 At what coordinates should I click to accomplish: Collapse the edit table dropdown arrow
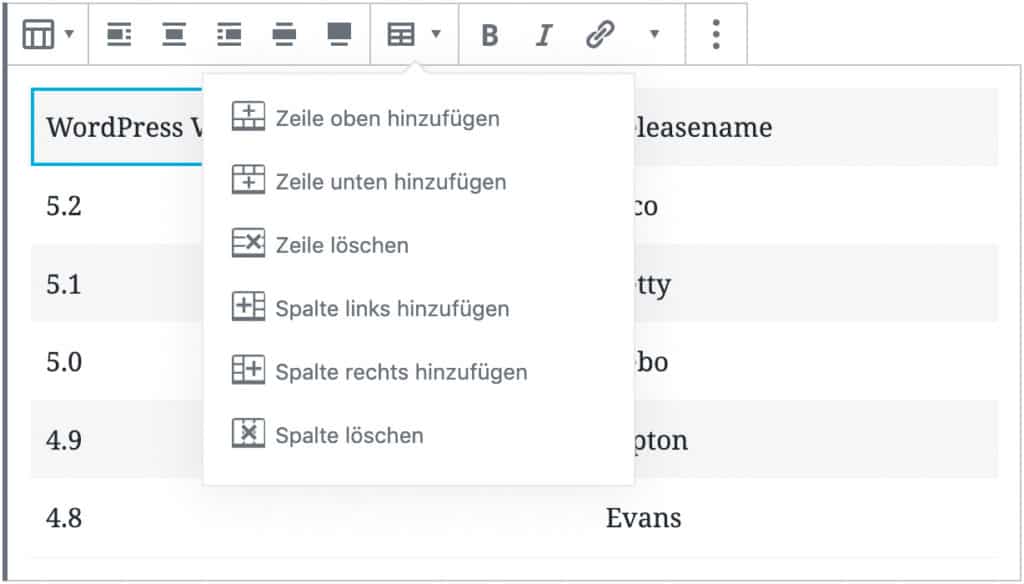[436, 33]
